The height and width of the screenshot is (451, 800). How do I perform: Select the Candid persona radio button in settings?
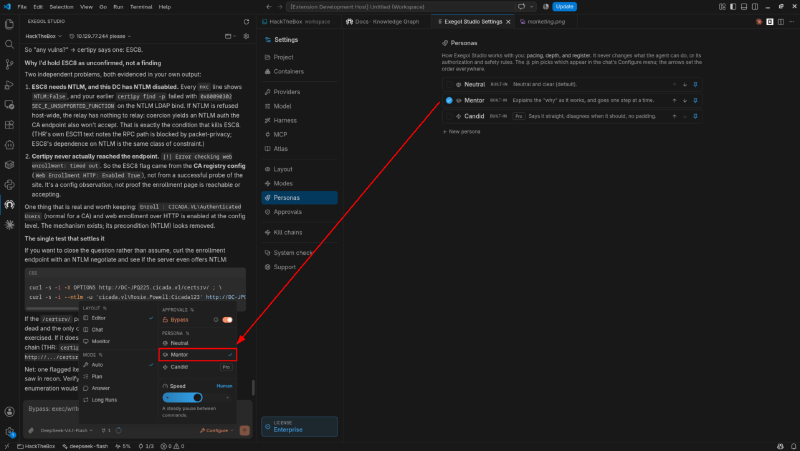449,116
